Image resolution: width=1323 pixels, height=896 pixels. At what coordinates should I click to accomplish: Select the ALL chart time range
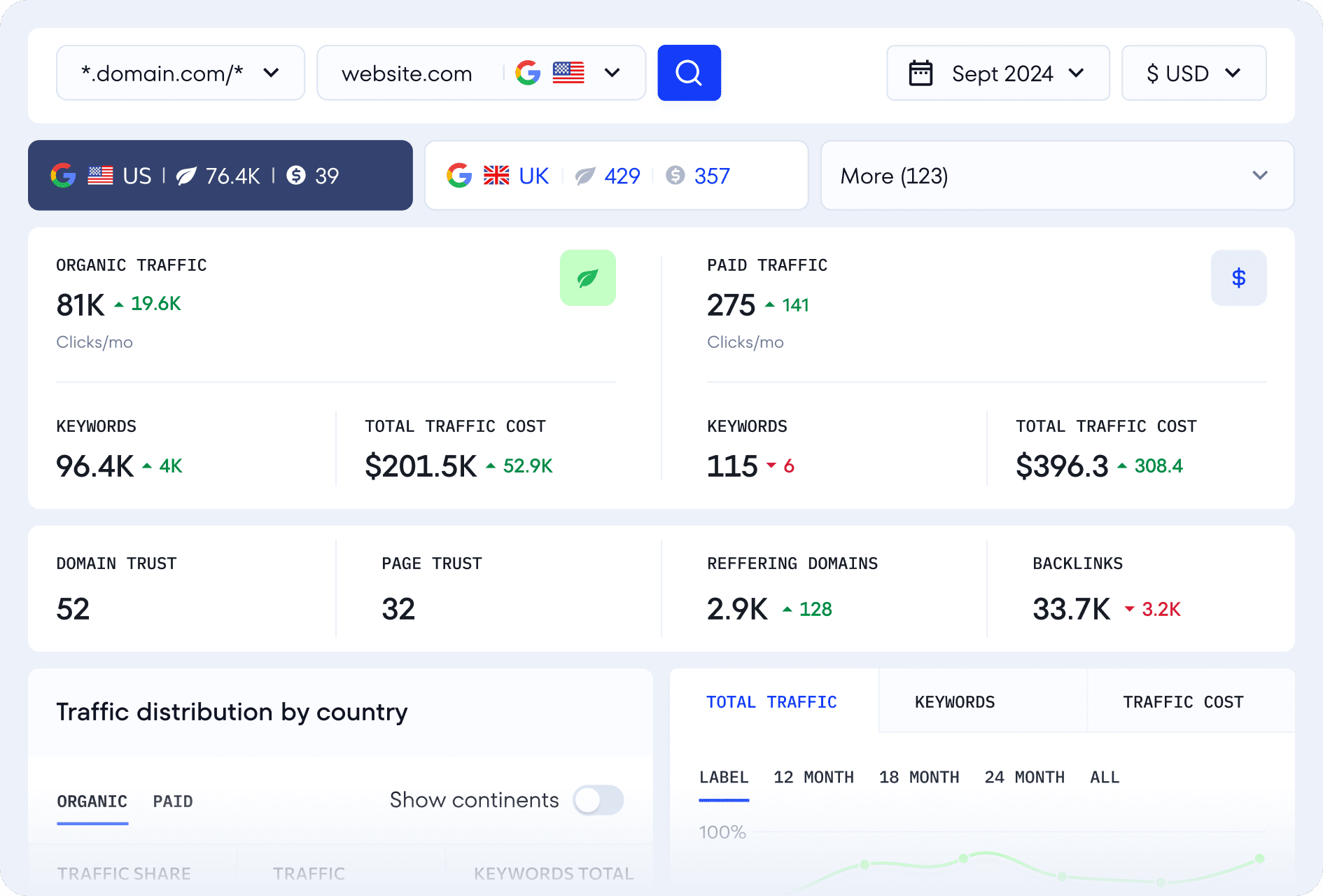[x=1105, y=778]
